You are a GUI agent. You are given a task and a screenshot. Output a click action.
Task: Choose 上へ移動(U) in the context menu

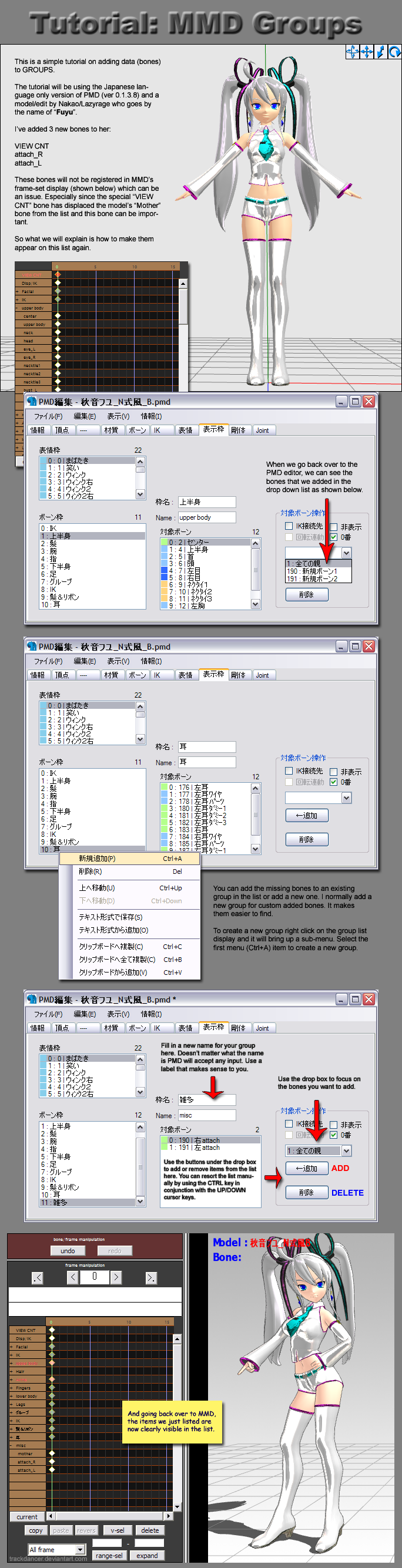pos(130,888)
